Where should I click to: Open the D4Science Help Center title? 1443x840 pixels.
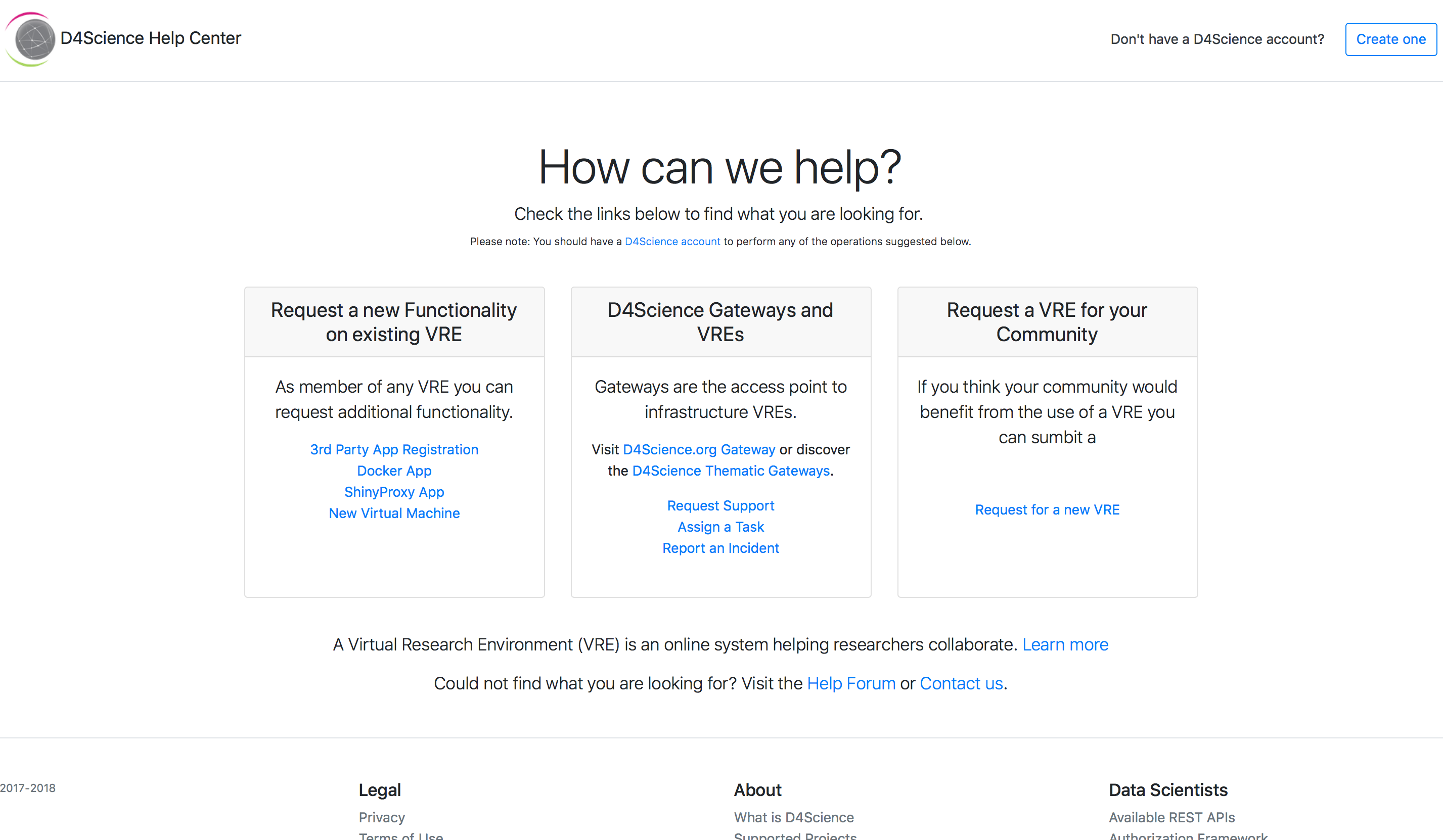point(151,38)
